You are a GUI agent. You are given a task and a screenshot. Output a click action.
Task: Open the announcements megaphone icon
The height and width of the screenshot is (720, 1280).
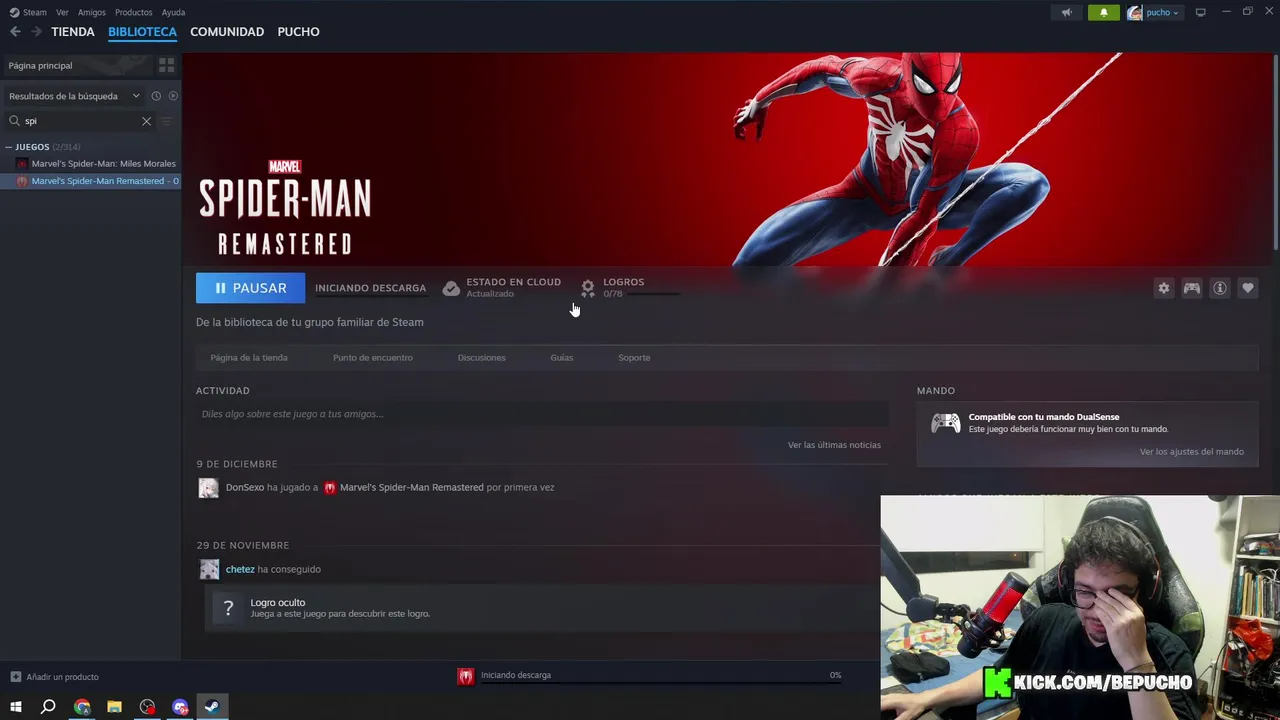pos(1067,12)
